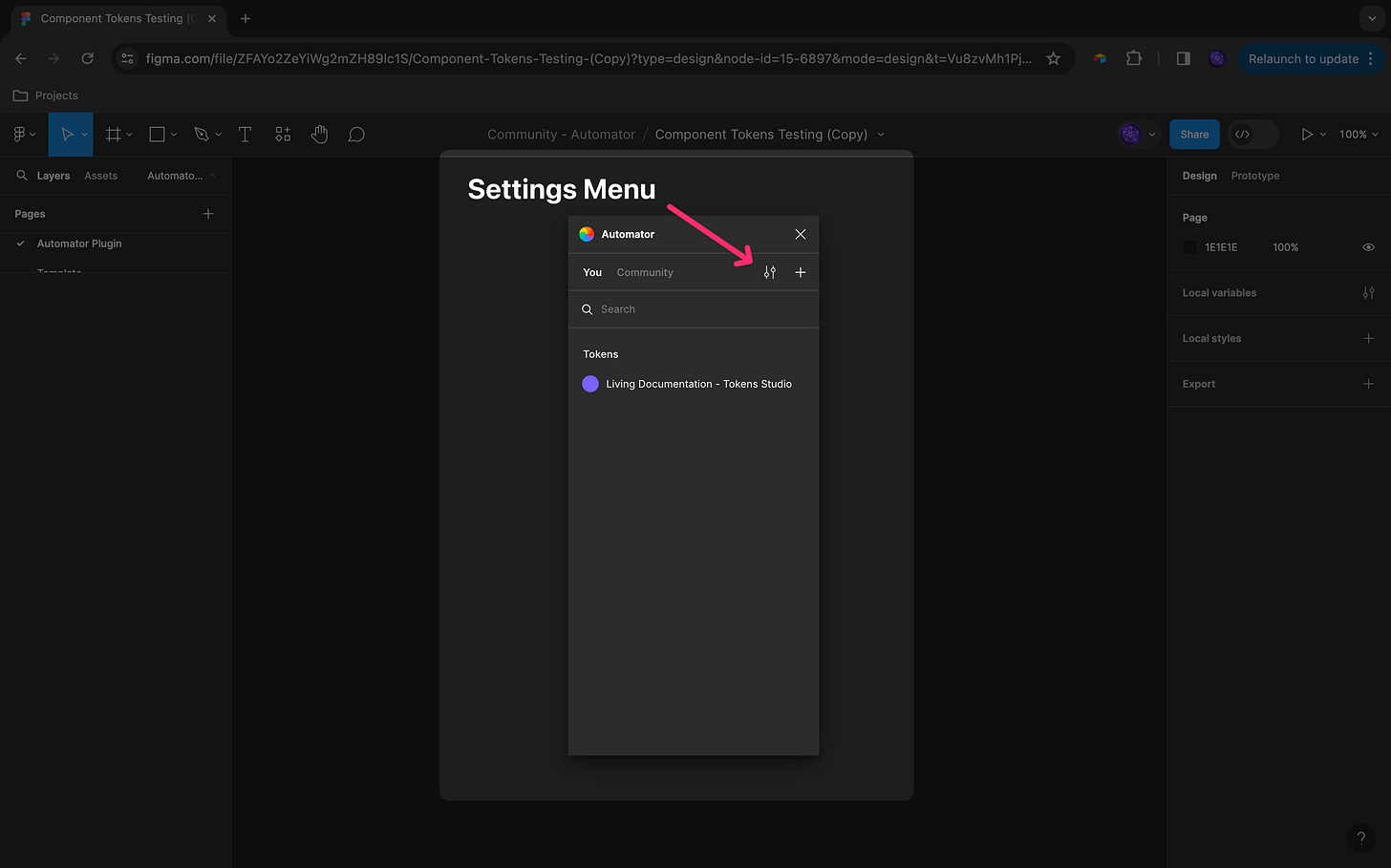Viewport: 1391px width, 868px height.
Task: Select the Move tool
Action: 67,135
